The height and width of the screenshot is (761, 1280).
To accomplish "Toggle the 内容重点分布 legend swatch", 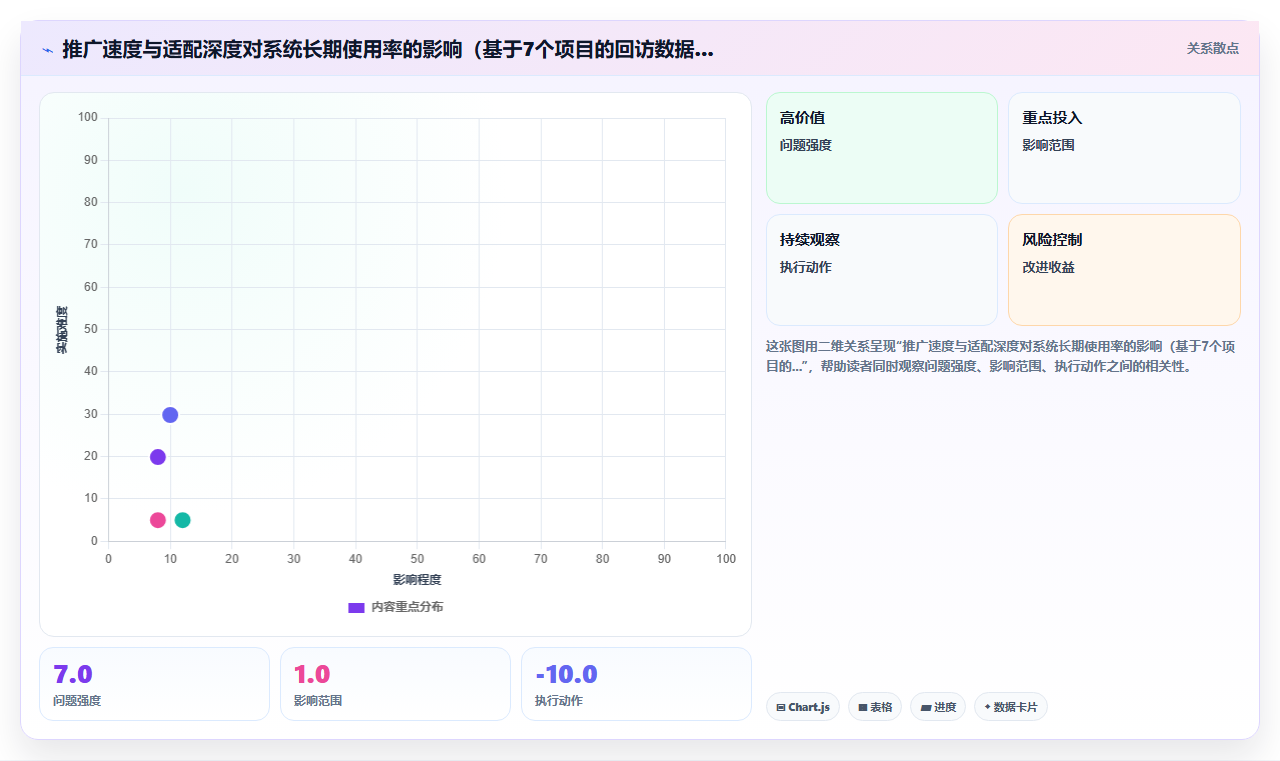I will pos(356,607).
